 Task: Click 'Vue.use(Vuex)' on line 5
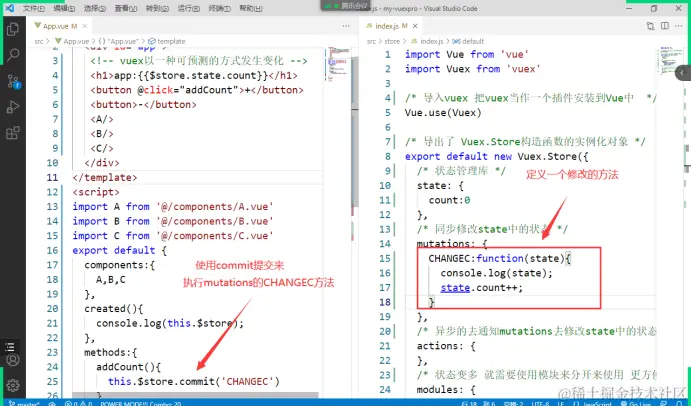[x=443, y=113]
